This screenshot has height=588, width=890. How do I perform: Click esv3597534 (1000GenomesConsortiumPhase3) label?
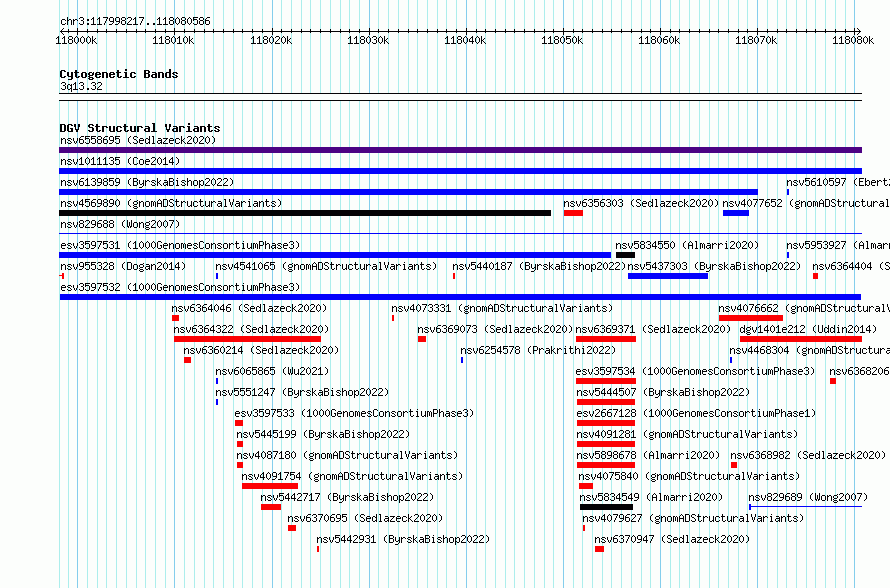(695, 371)
